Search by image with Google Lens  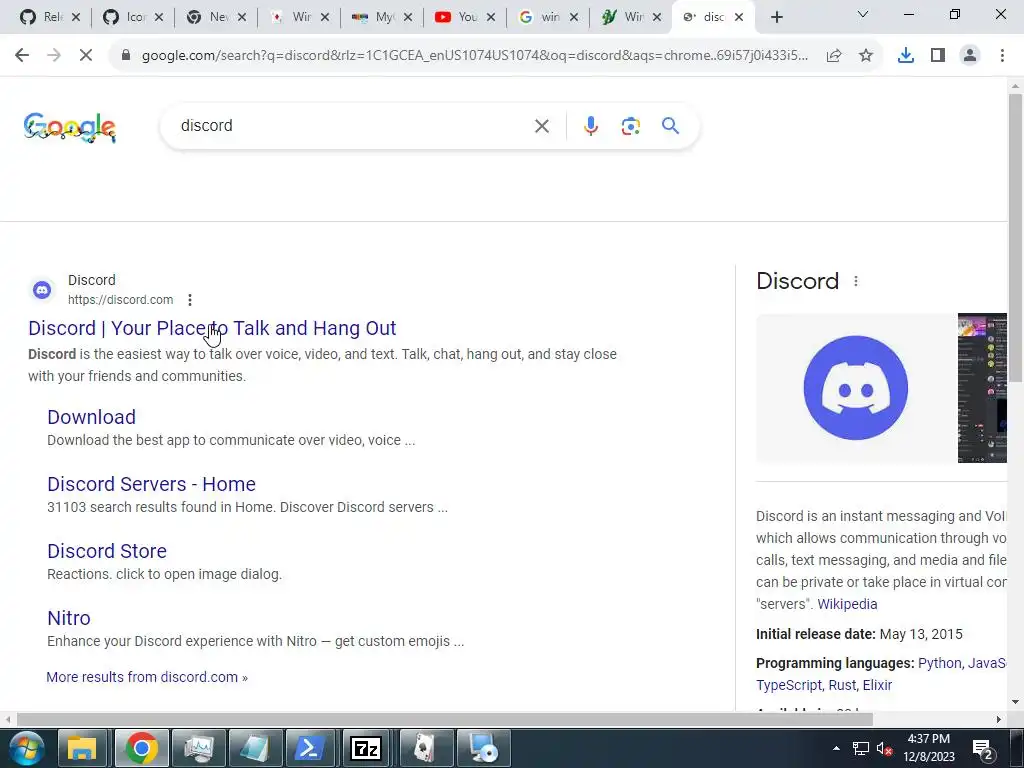[631, 126]
